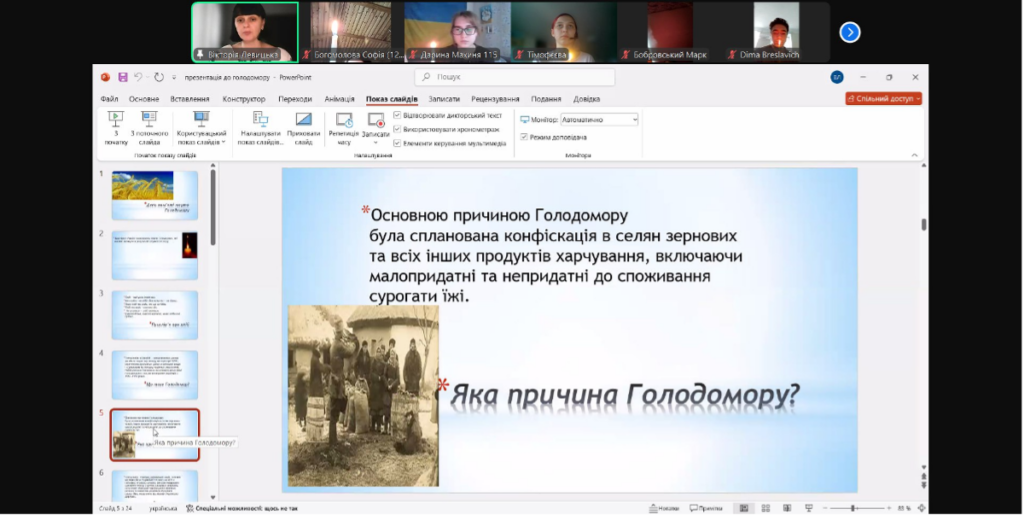Screen dimensions: 1024x515
Task: Open the Рецензування tab
Action: [x=495, y=99]
